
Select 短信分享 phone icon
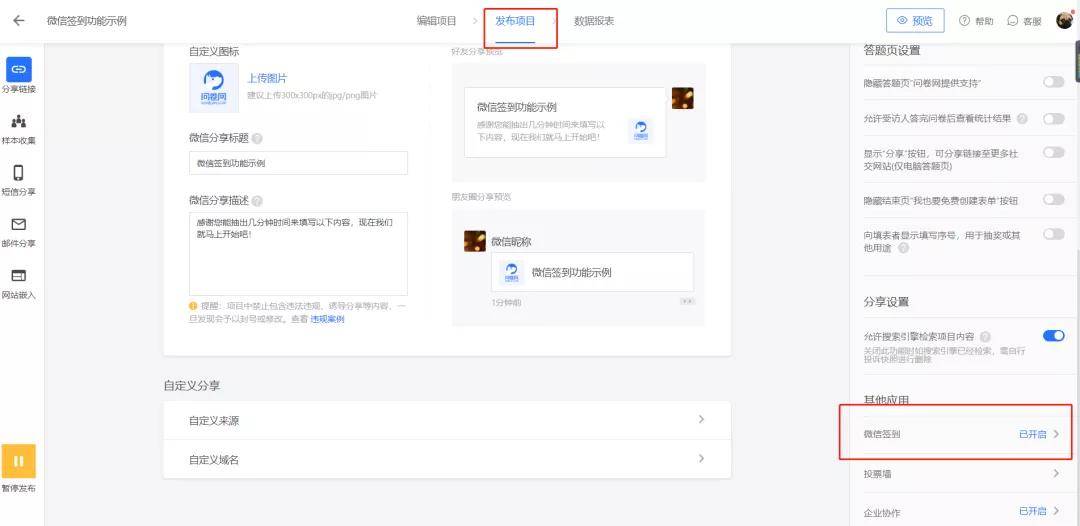click(x=19, y=173)
